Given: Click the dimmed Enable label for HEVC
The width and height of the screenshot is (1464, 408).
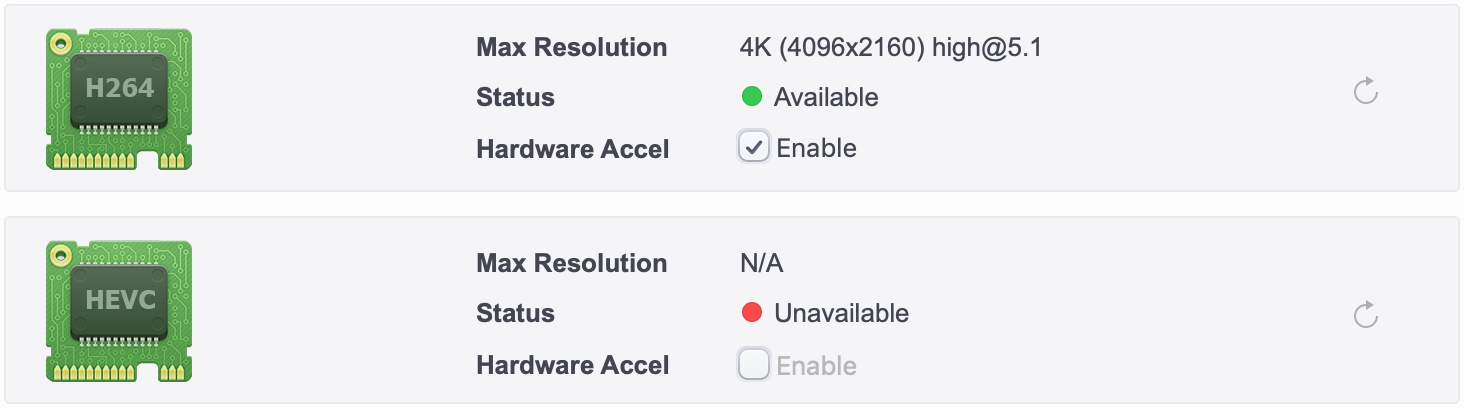Looking at the screenshot, I should (x=816, y=365).
